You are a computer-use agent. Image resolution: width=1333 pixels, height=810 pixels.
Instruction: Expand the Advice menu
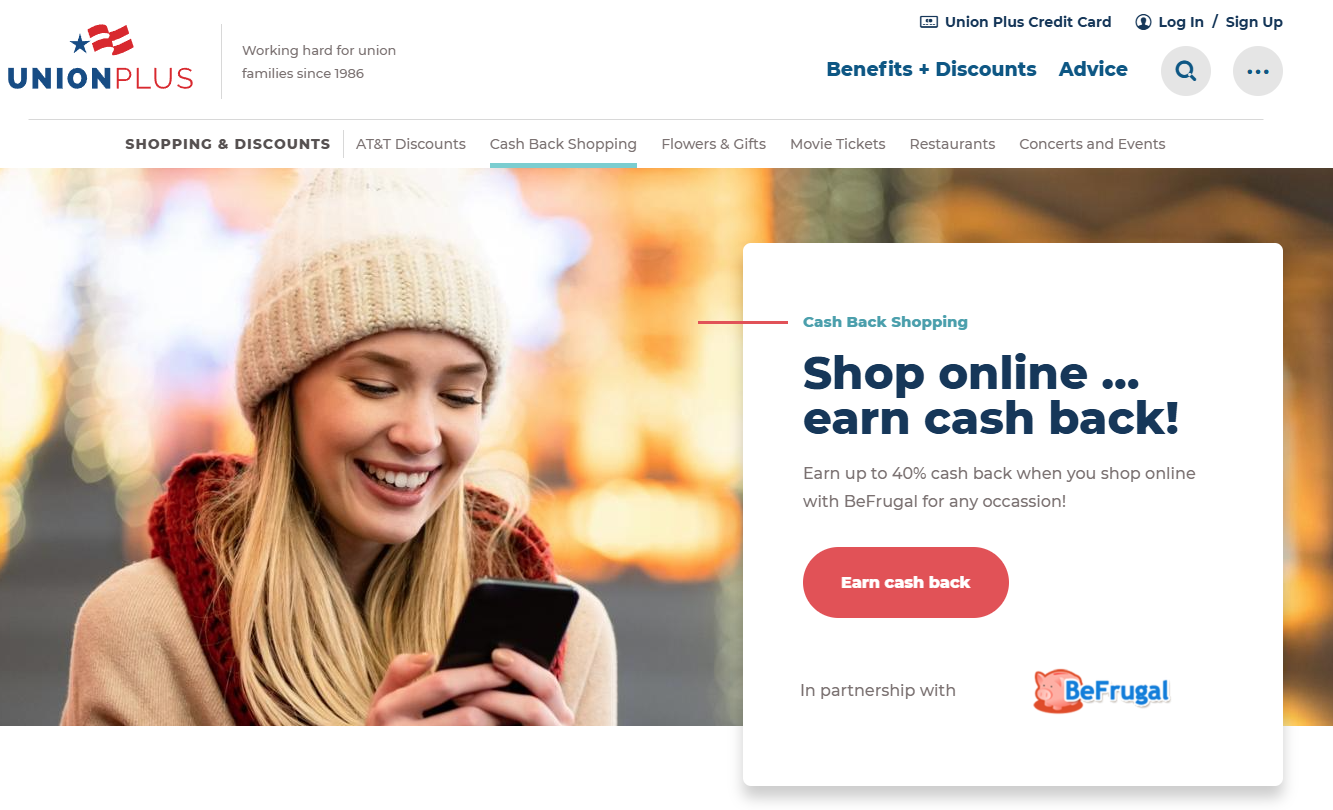1093,69
